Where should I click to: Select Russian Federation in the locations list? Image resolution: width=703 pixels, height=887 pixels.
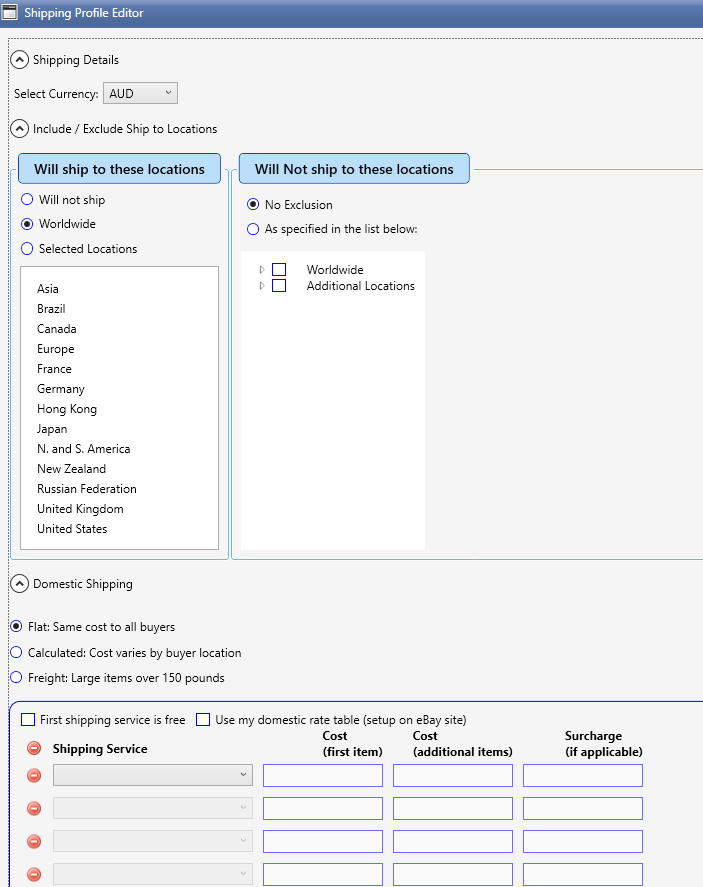point(87,489)
